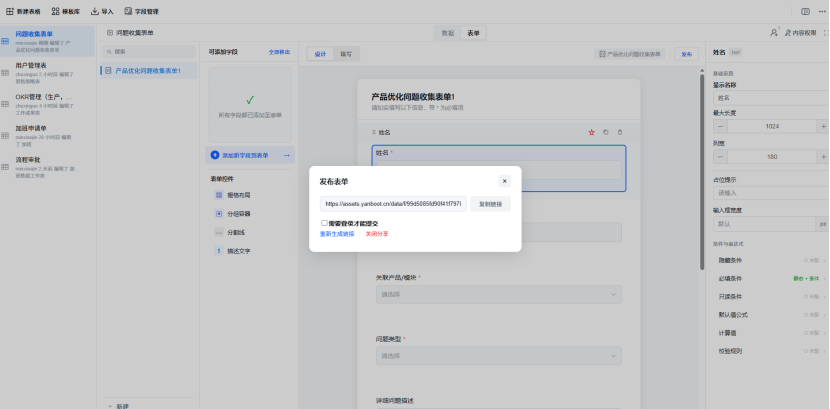Click the table icon beside 用户管理表

[5, 73]
